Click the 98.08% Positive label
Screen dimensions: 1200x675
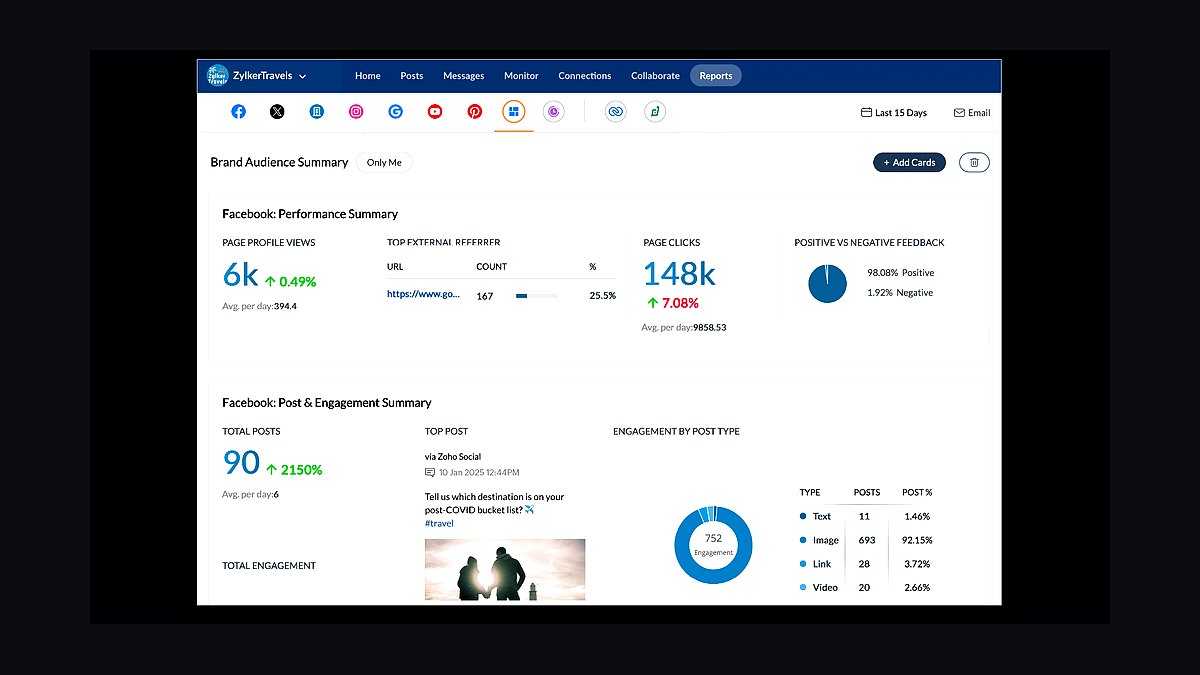[900, 272]
